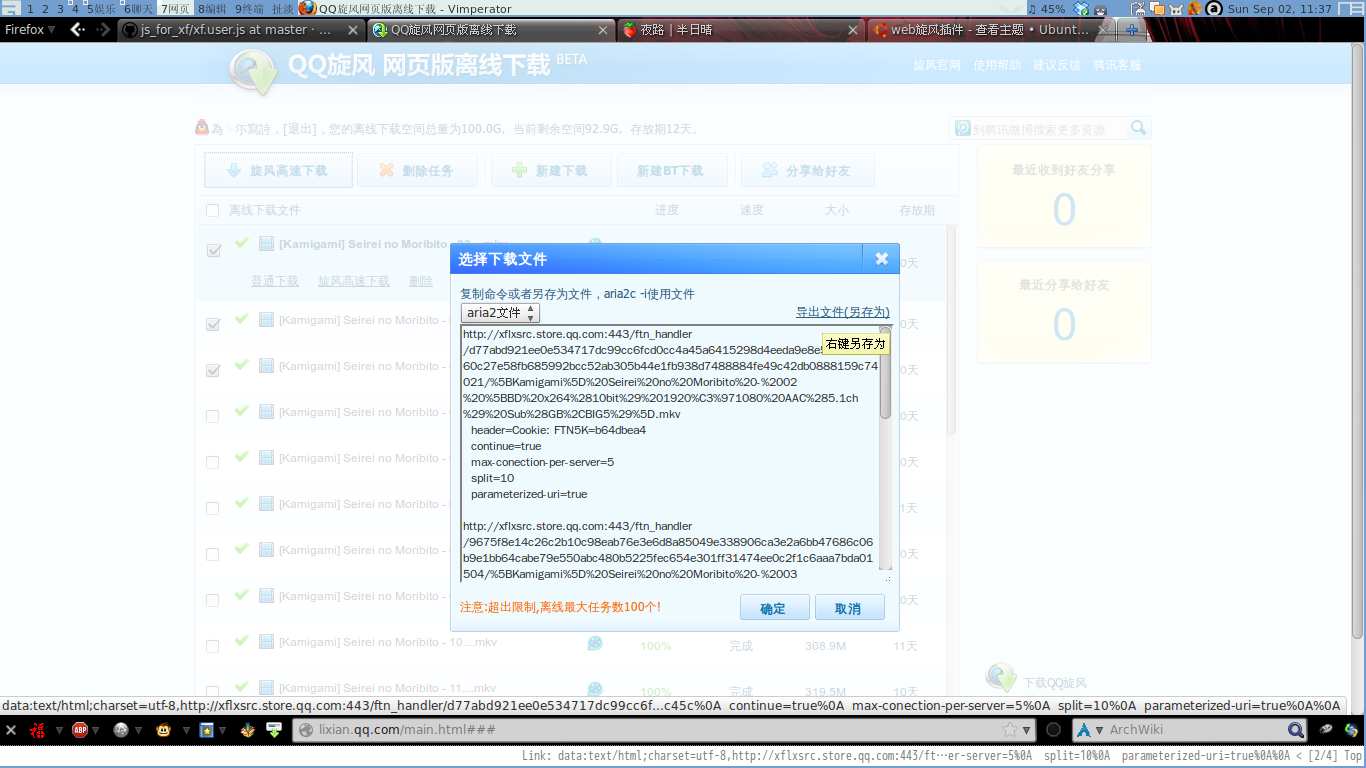
Task: Open a new tab with plus button
Action: click(1132, 30)
